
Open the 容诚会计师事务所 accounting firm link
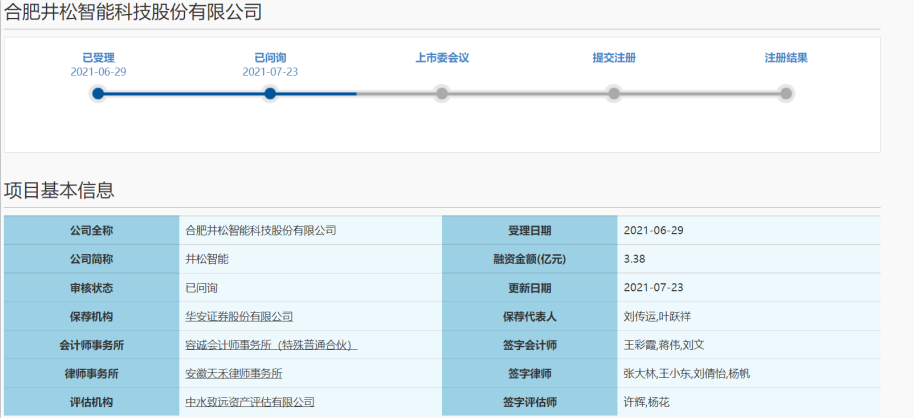pyautogui.click(x=270, y=345)
